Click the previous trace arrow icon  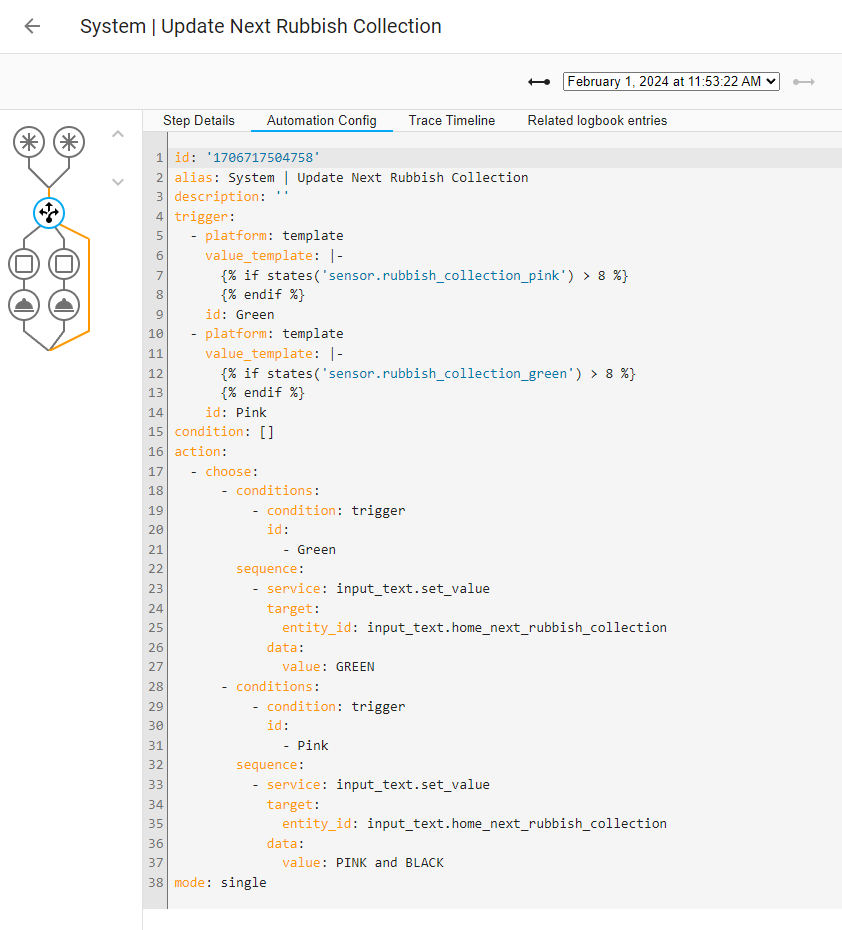click(x=539, y=82)
